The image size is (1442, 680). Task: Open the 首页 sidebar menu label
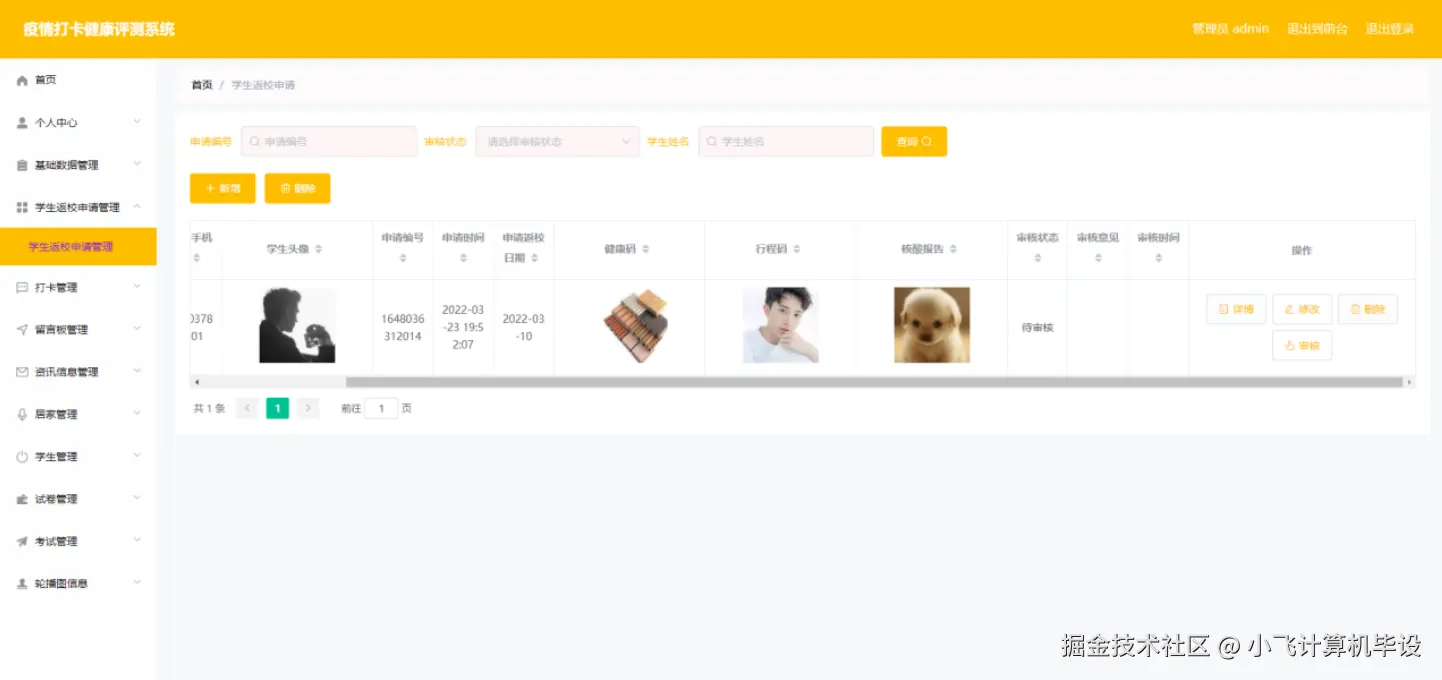[45, 80]
